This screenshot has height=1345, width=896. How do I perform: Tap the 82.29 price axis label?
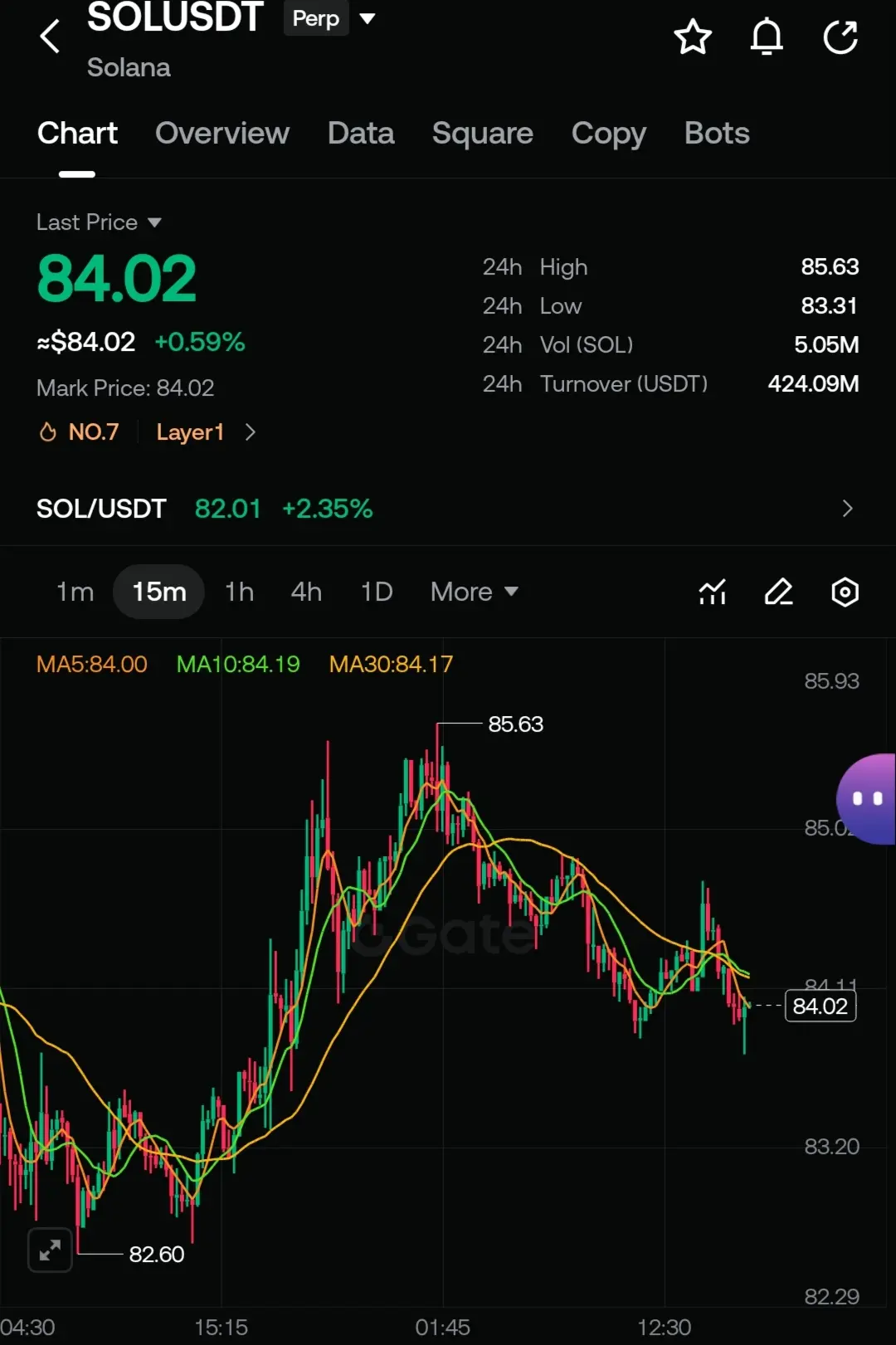pos(831,1297)
